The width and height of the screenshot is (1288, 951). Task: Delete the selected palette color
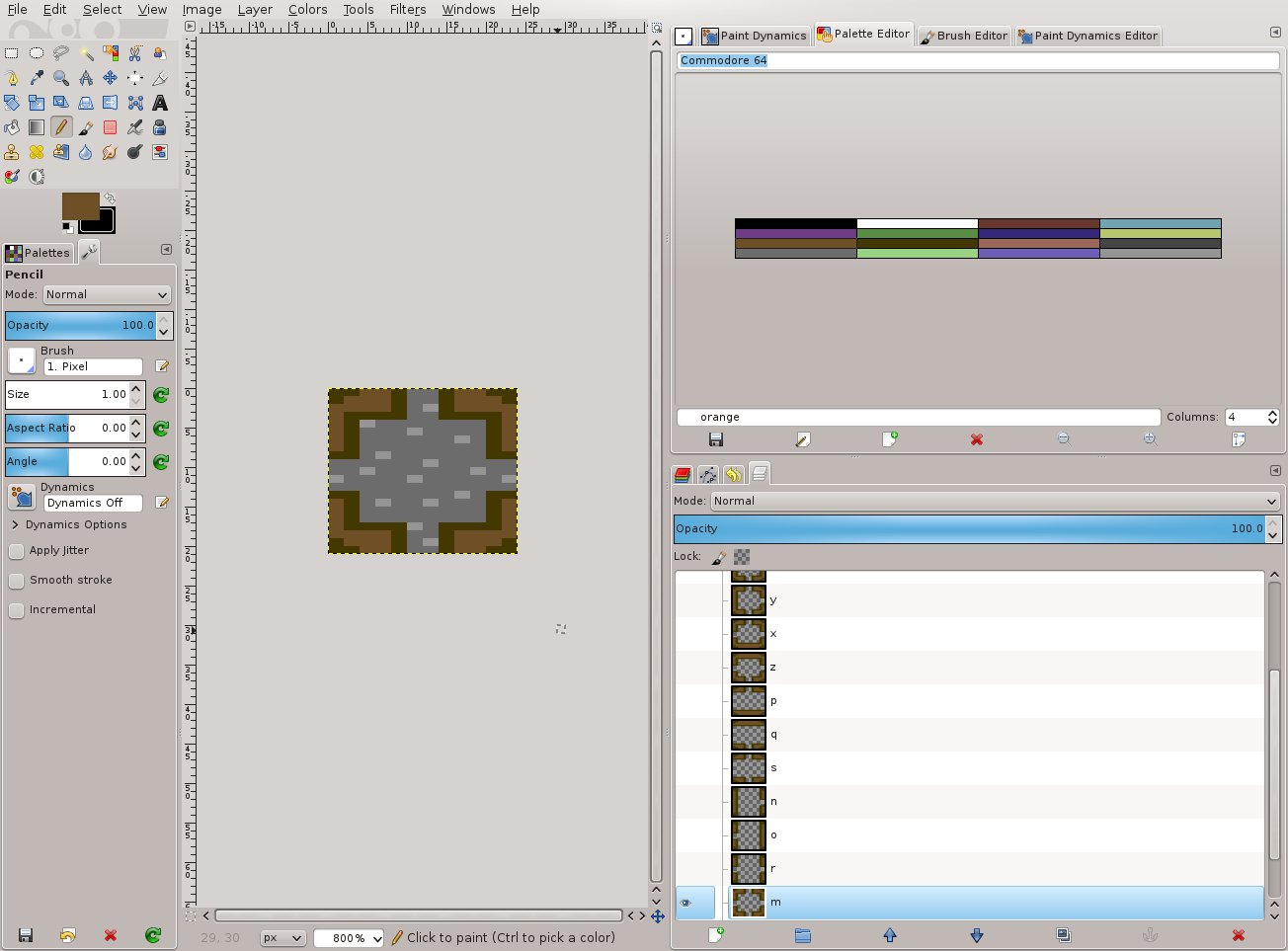[x=977, y=439]
